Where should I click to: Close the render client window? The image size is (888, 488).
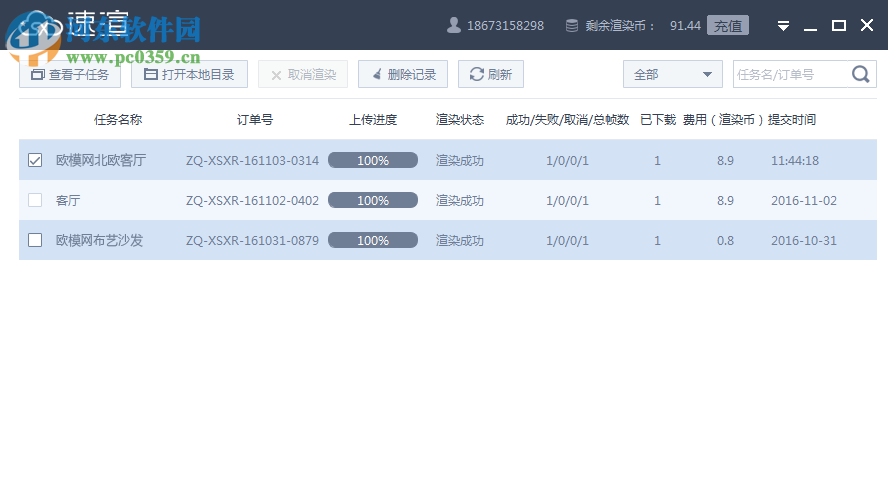[x=866, y=25]
